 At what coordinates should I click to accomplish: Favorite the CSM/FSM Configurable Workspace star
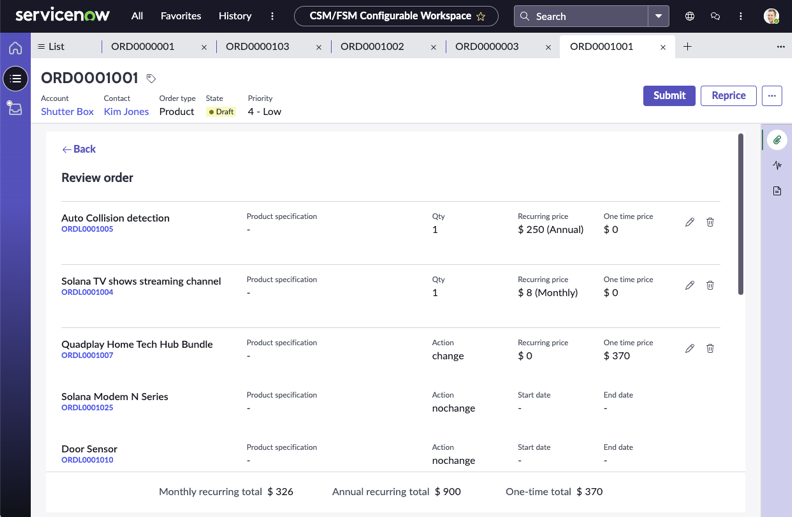pos(480,16)
